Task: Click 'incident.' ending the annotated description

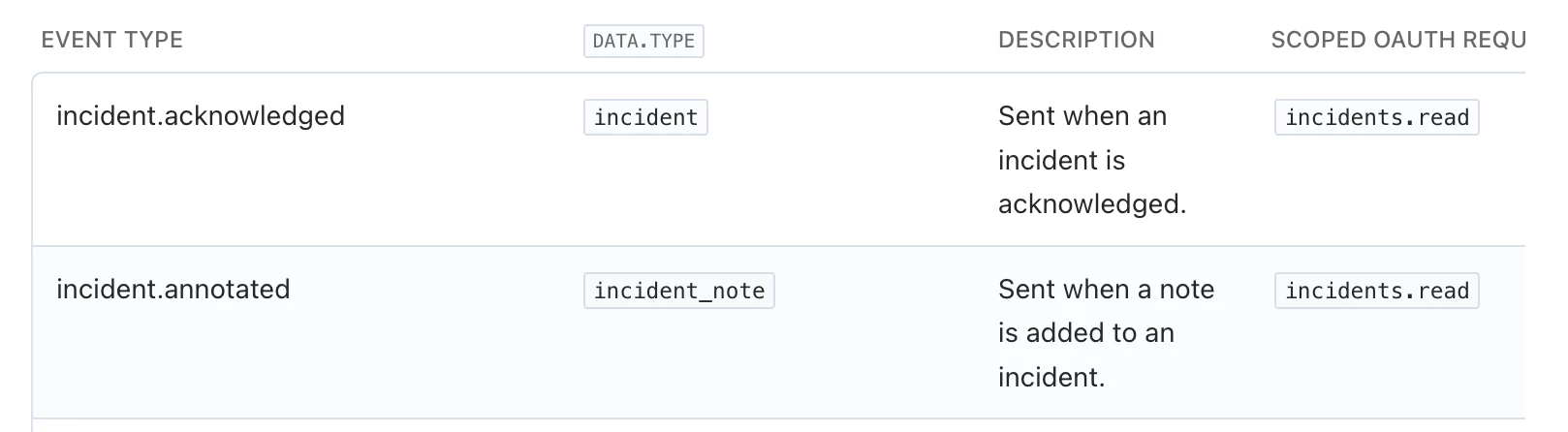Action: 1051,377
